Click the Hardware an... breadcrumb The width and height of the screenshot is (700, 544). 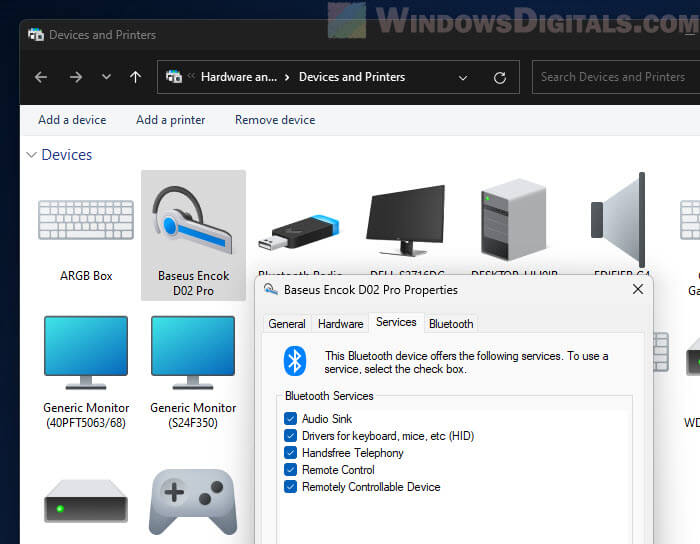tap(239, 77)
